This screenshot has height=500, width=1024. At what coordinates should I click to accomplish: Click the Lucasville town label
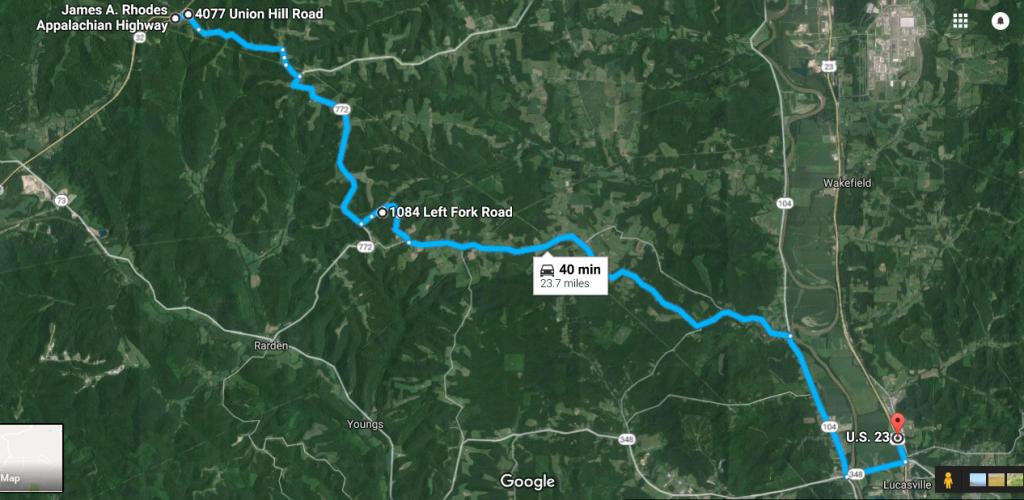pyautogui.click(x=906, y=486)
